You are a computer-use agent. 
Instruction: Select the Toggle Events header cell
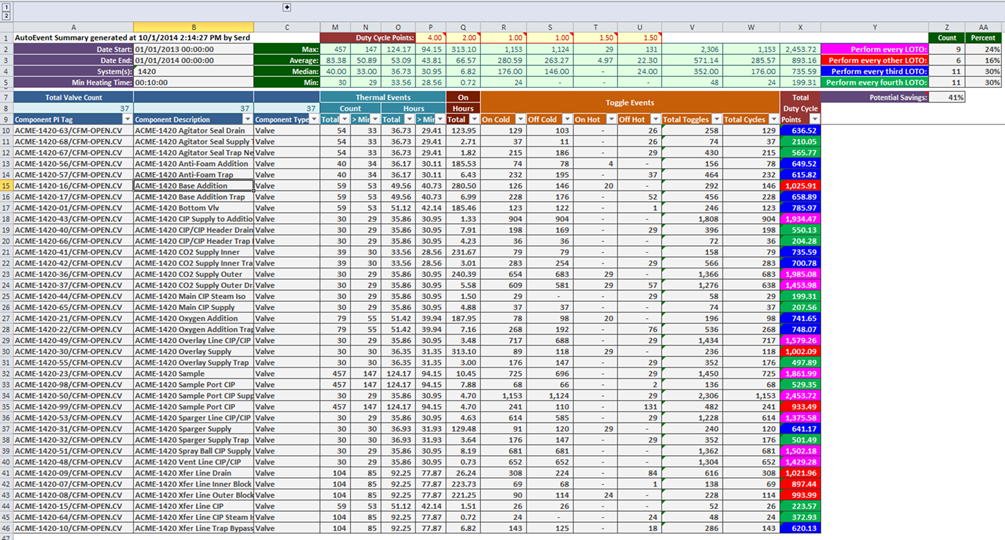point(629,102)
